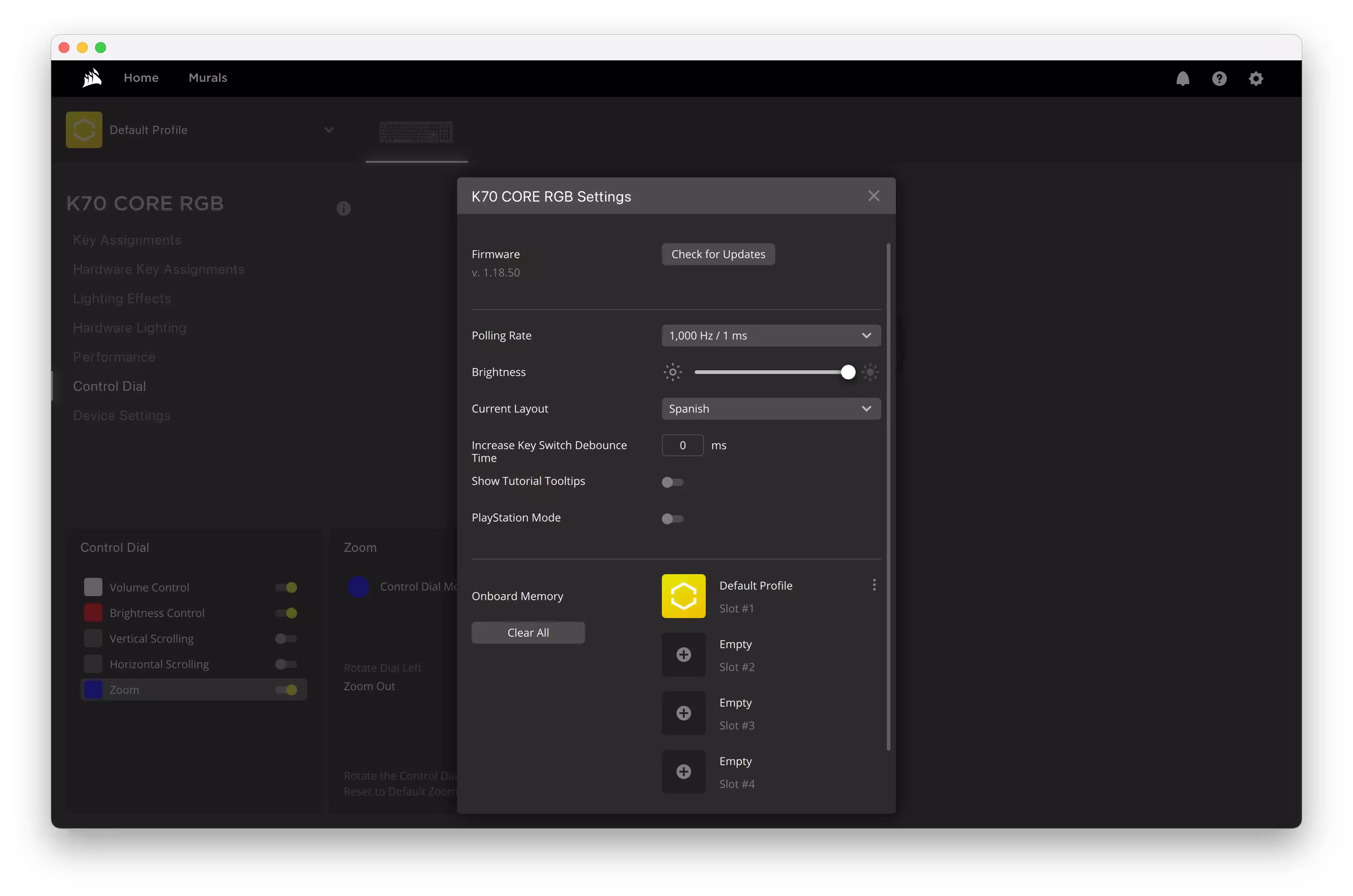The width and height of the screenshot is (1353, 896).
Task: Add a profile to Slot #2
Action: pyautogui.click(x=683, y=655)
